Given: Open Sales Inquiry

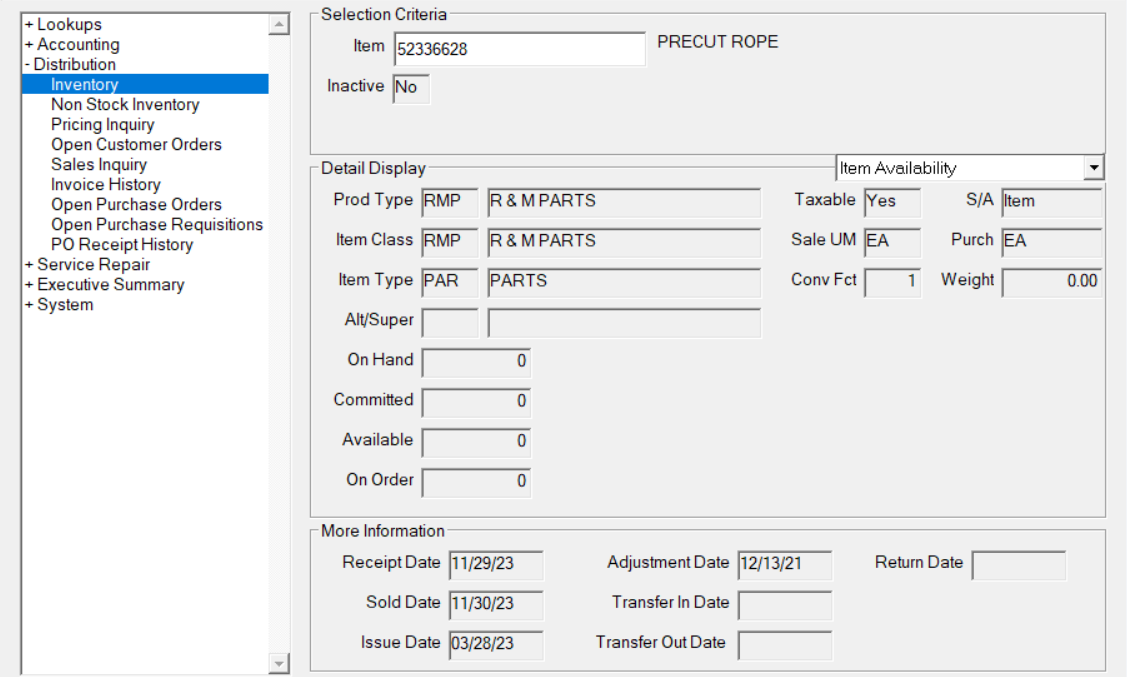Looking at the screenshot, I should (99, 165).
